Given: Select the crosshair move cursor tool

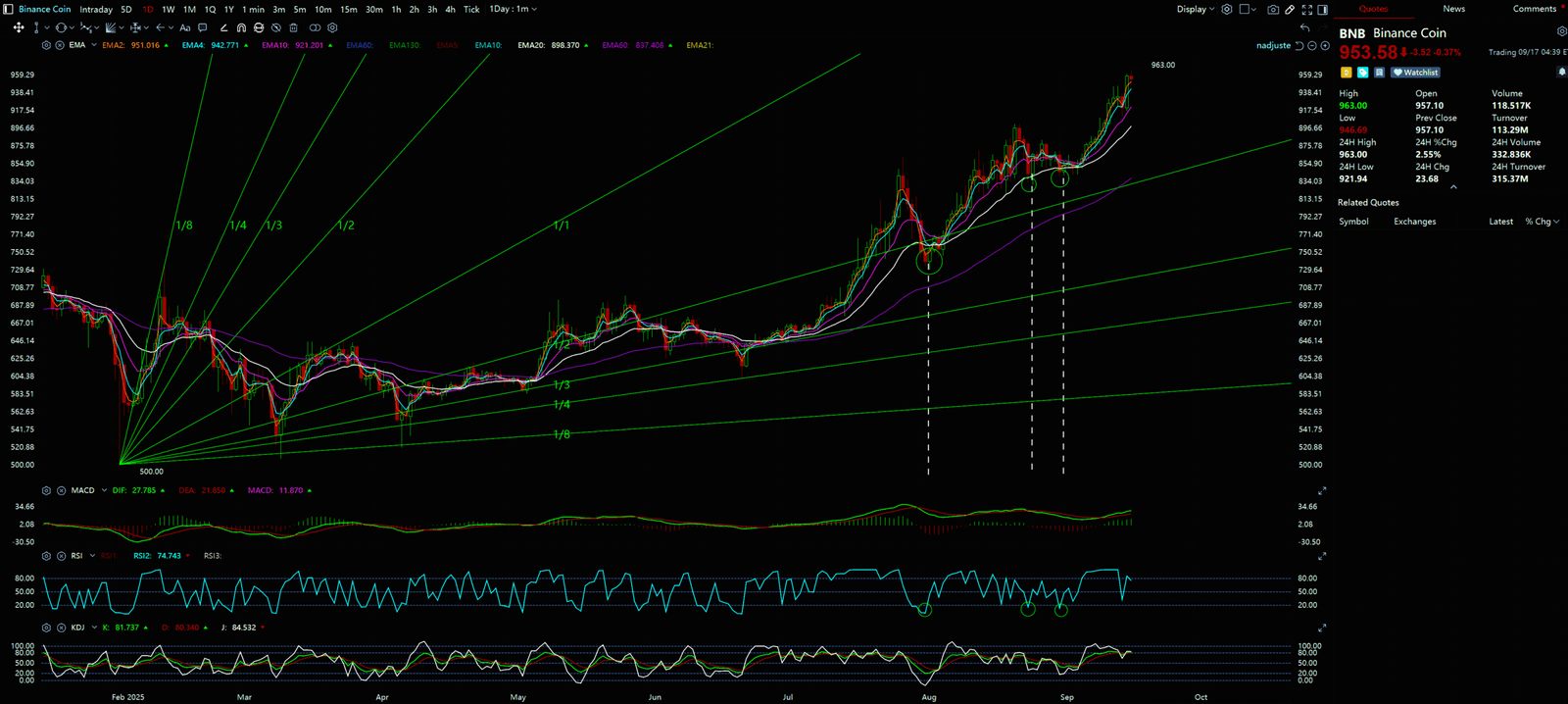Looking at the screenshot, I should coord(19,27).
